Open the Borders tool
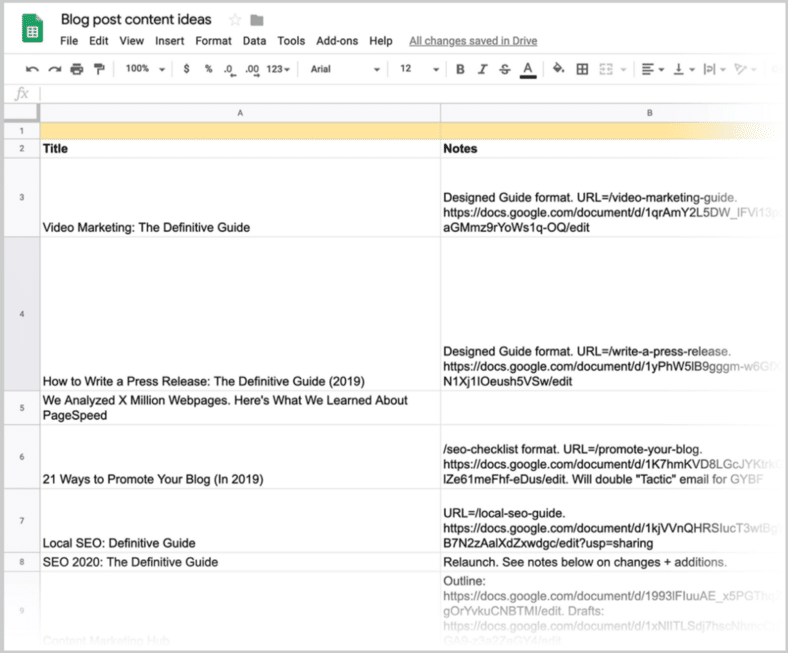This screenshot has height=653, width=788. (x=582, y=69)
